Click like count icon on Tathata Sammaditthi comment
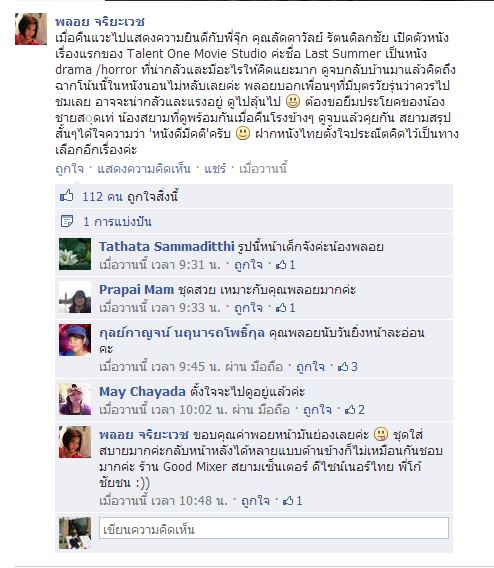The width and height of the screenshot is (494, 568). [x=281, y=265]
